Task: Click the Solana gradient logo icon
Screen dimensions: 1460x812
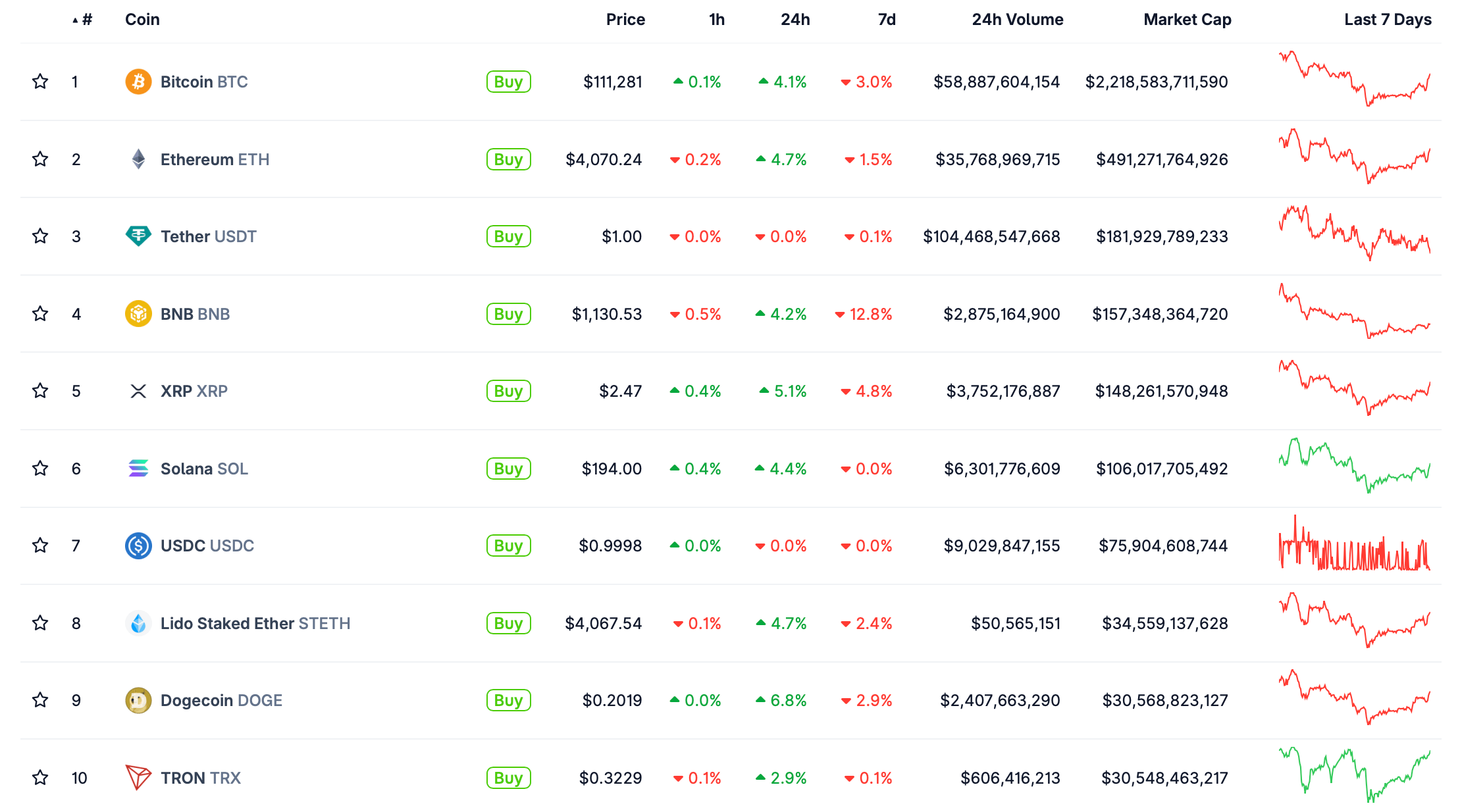Action: 138,469
